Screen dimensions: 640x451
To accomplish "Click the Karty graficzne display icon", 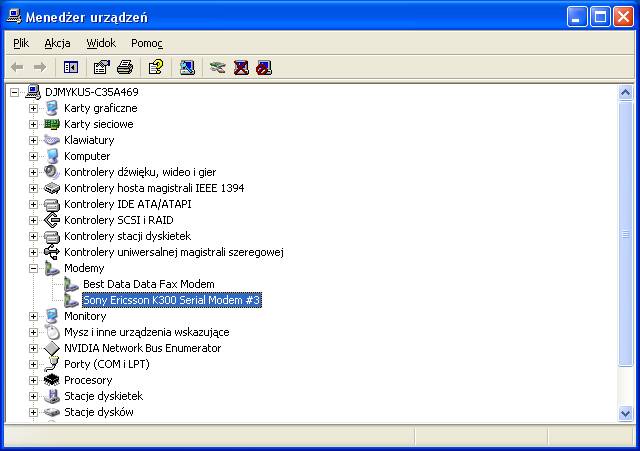I will 52,108.
